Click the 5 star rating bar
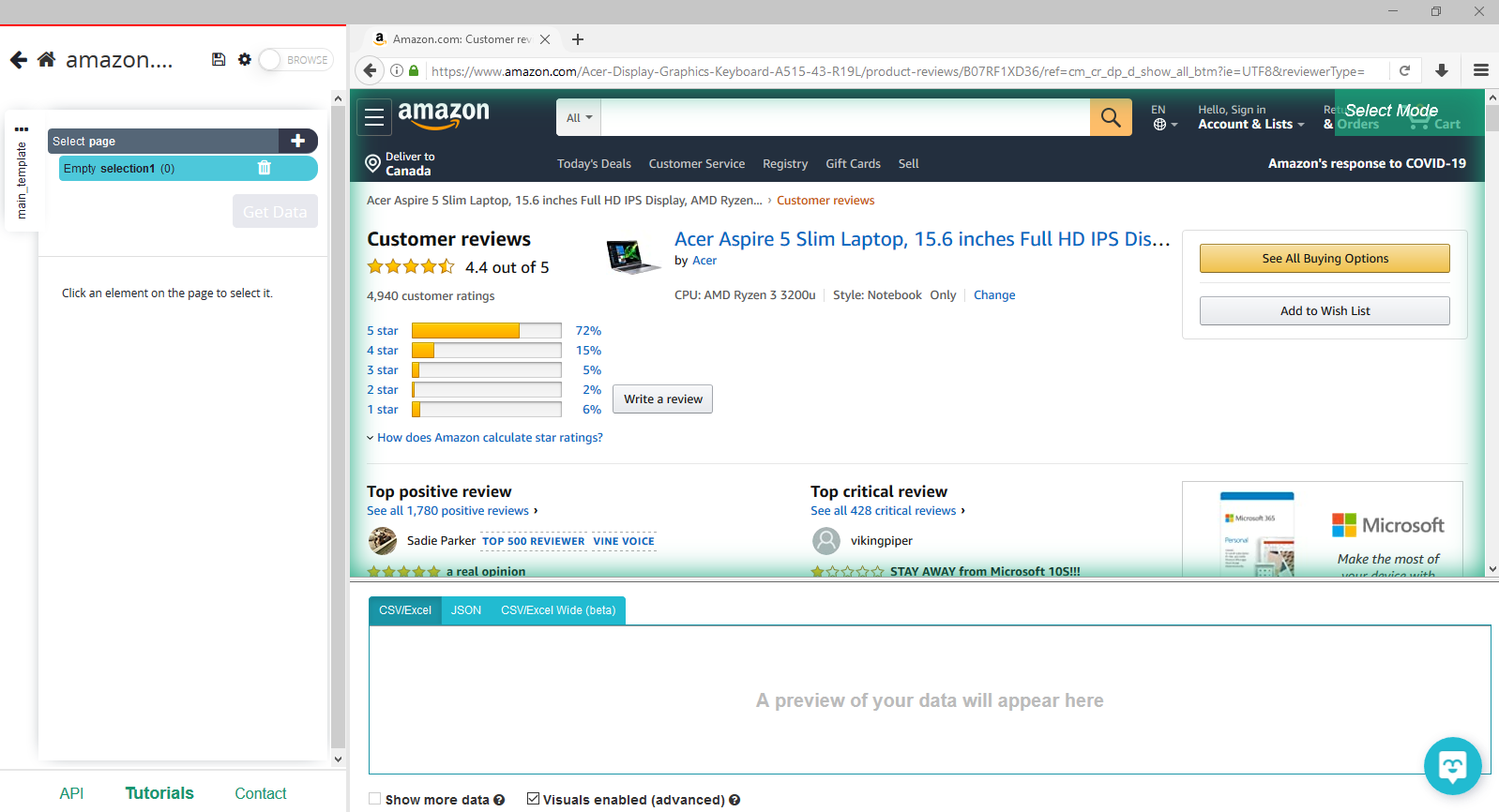 [x=487, y=330]
